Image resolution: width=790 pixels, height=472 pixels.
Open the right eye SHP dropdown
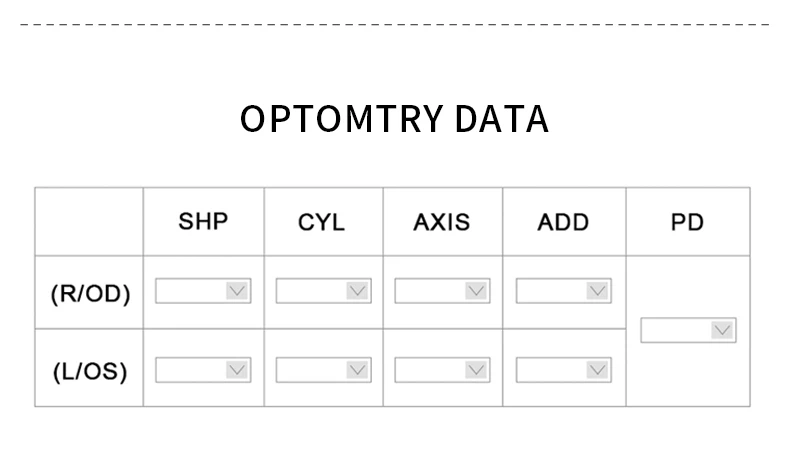(202, 291)
